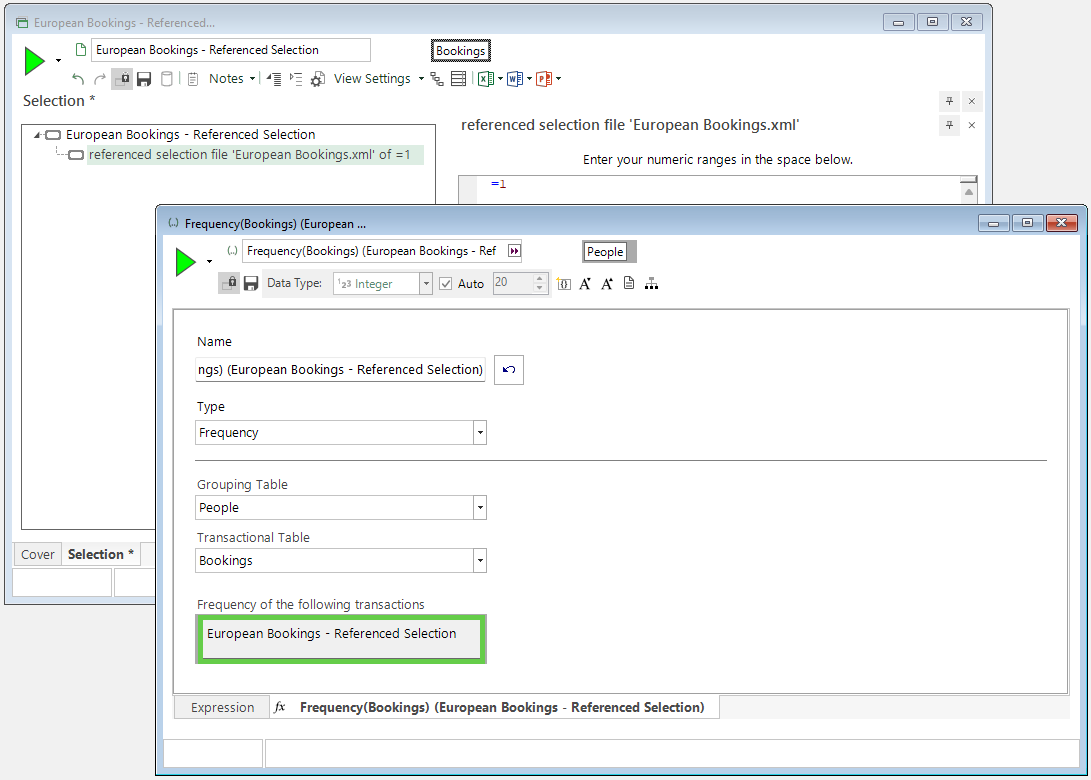The image size is (1091, 780).
Task: Open the View Settings dropdown
Action: pyautogui.click(x=421, y=79)
